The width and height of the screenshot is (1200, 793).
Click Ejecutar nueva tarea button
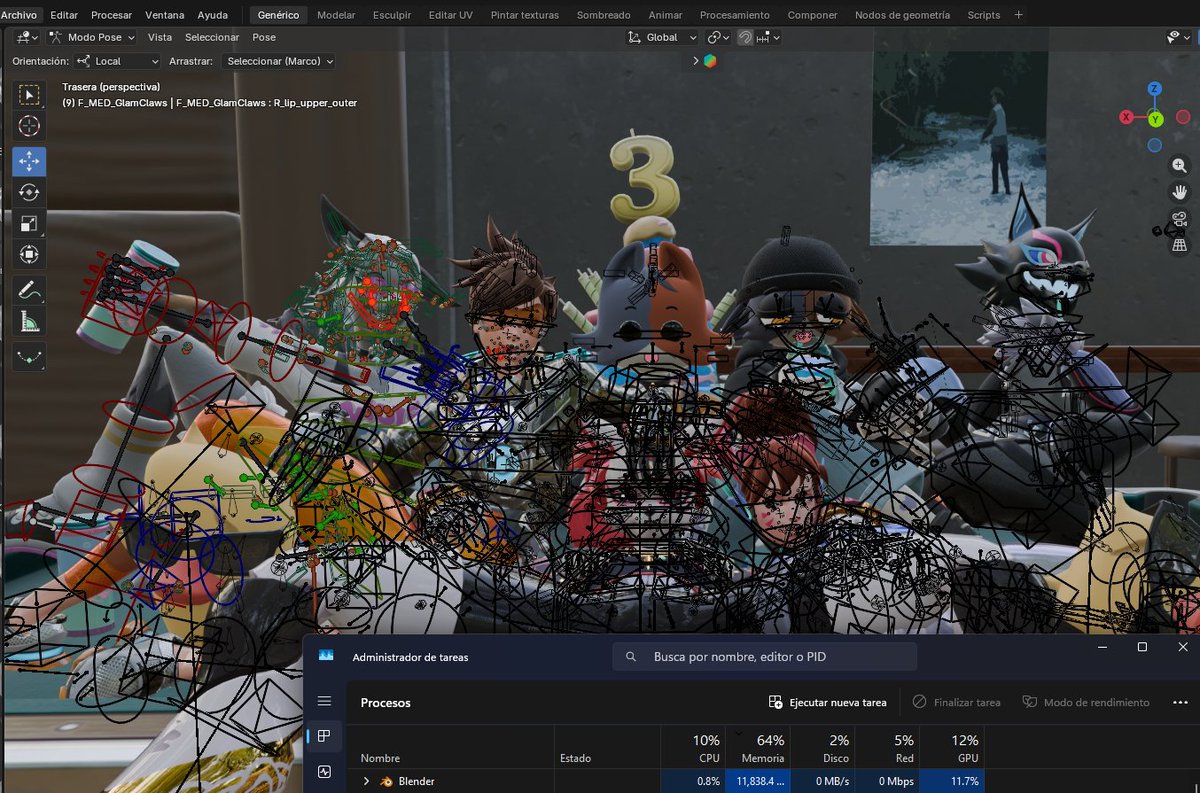(827, 702)
